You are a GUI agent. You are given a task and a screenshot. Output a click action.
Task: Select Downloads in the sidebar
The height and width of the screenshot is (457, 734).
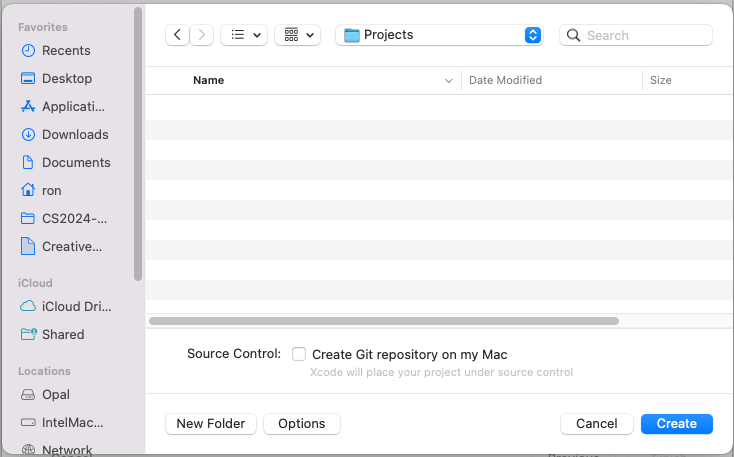(x=74, y=134)
